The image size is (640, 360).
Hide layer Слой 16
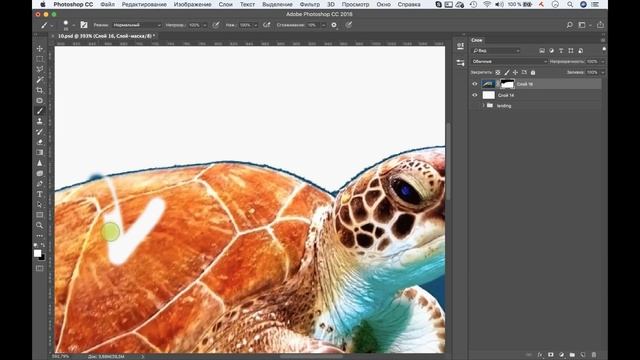click(x=475, y=84)
